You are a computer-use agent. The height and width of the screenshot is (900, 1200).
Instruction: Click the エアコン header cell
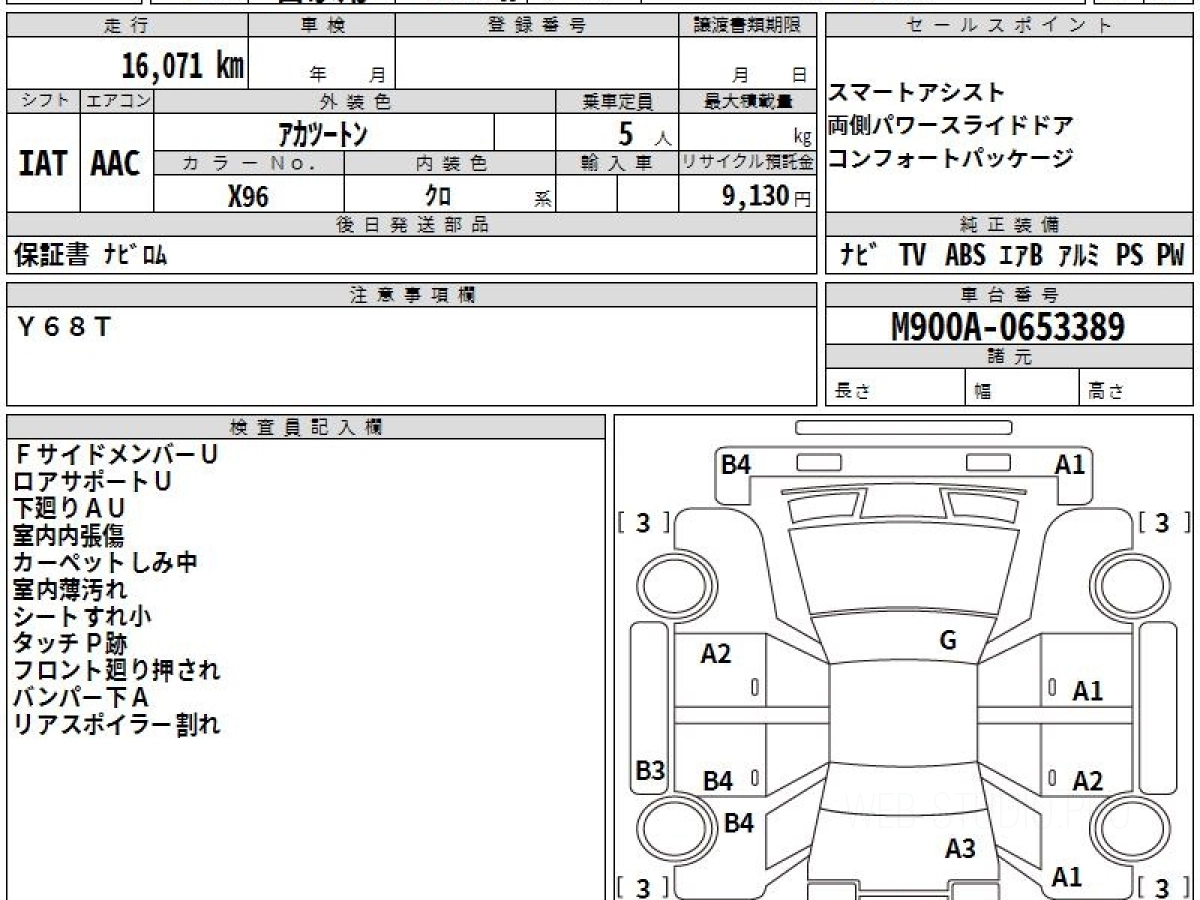(117, 101)
